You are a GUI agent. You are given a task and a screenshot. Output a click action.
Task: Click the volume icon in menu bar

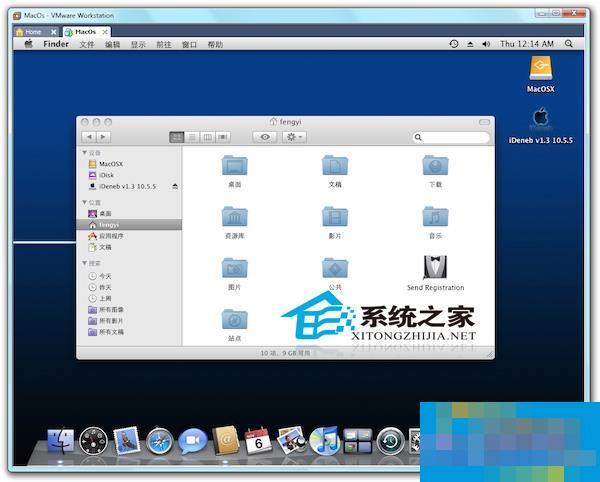[486, 44]
